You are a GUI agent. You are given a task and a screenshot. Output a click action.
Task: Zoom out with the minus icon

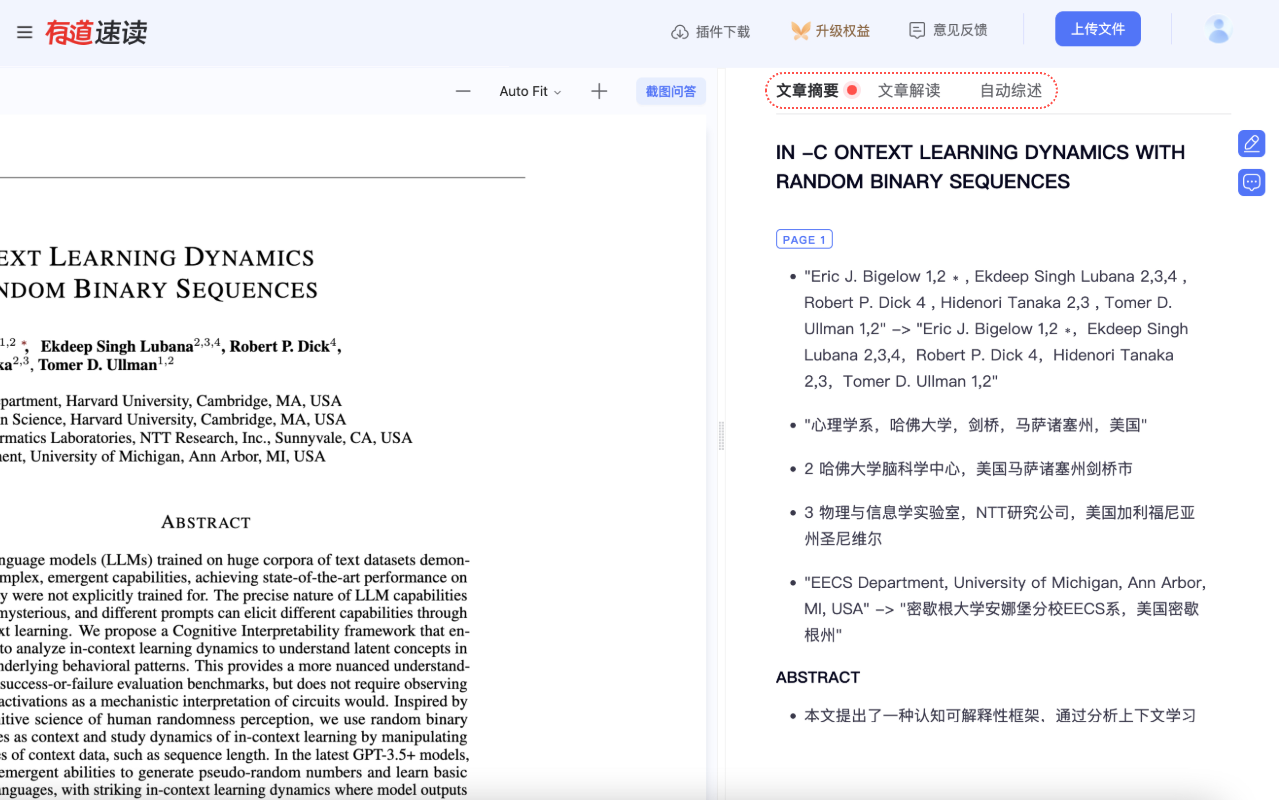463,90
